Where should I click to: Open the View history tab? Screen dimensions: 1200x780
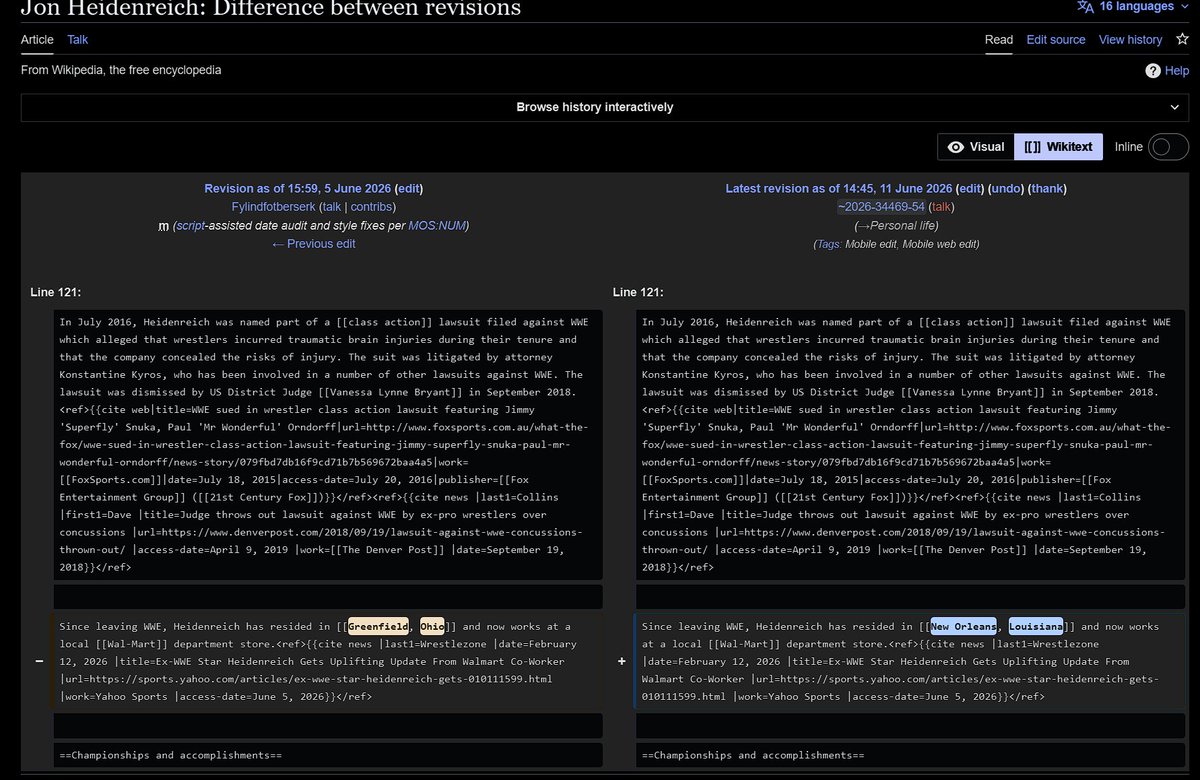pyautogui.click(x=1130, y=40)
